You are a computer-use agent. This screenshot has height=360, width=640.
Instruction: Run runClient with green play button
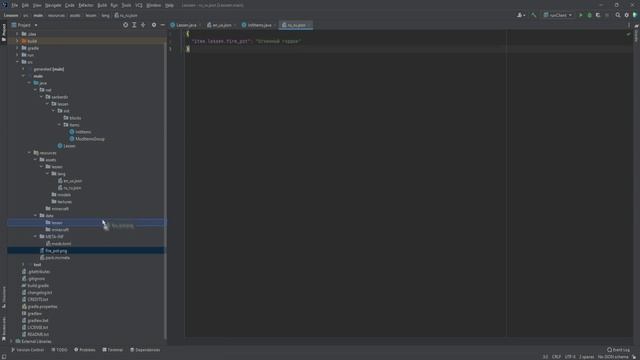click(581, 15)
